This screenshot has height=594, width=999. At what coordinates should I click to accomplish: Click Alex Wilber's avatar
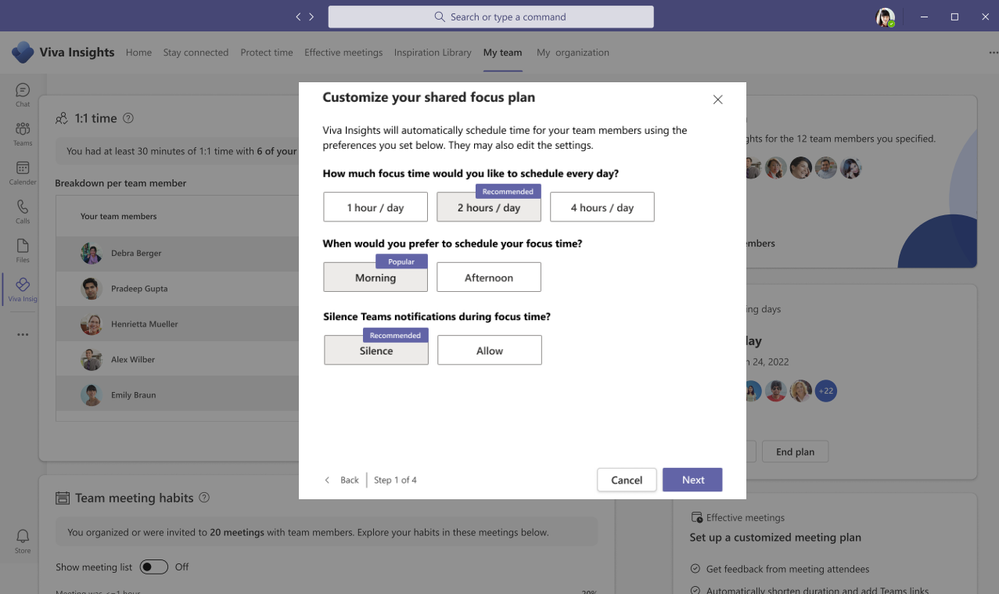(x=91, y=359)
